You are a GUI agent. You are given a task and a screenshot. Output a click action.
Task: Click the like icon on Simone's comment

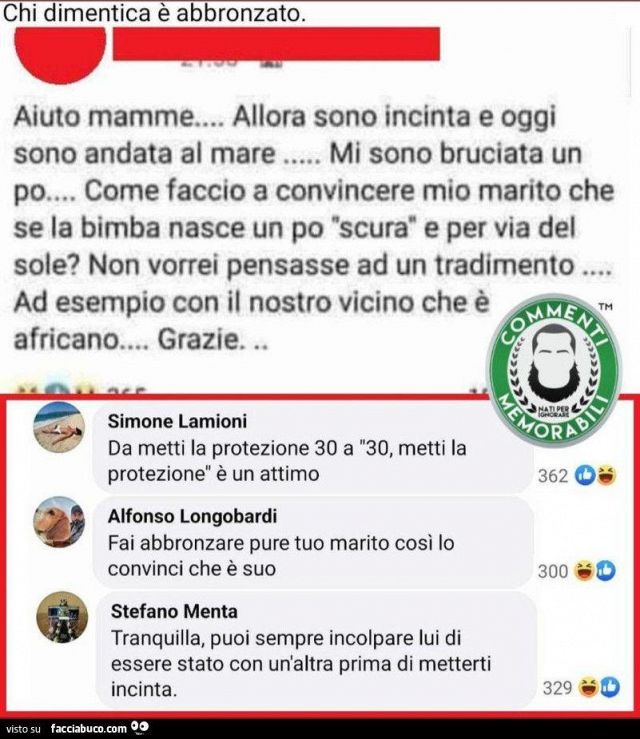pyautogui.click(x=585, y=476)
